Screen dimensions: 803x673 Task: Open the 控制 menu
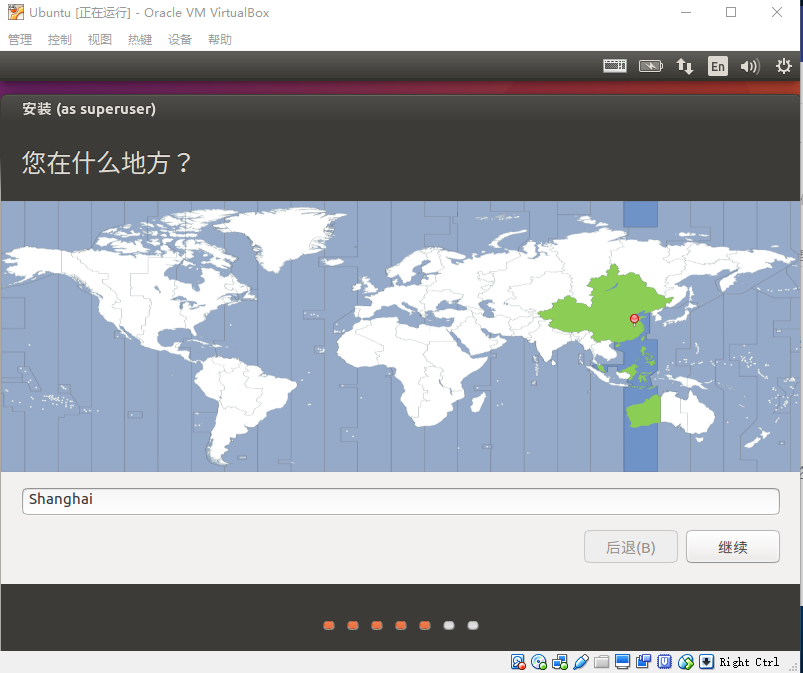[59, 39]
